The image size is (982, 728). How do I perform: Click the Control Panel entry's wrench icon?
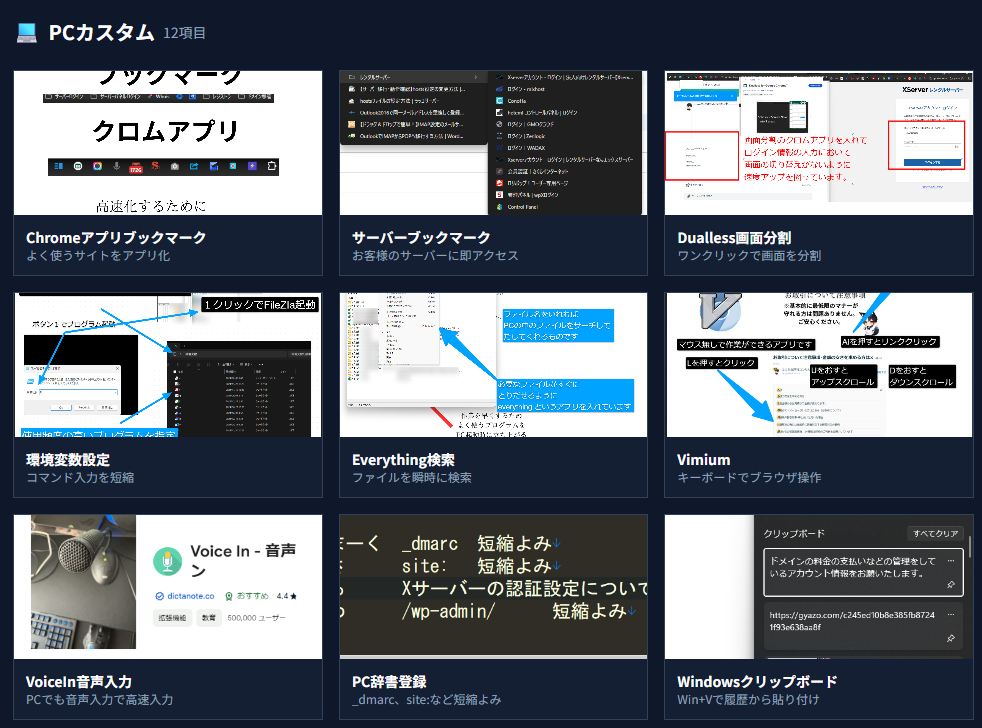(499, 206)
